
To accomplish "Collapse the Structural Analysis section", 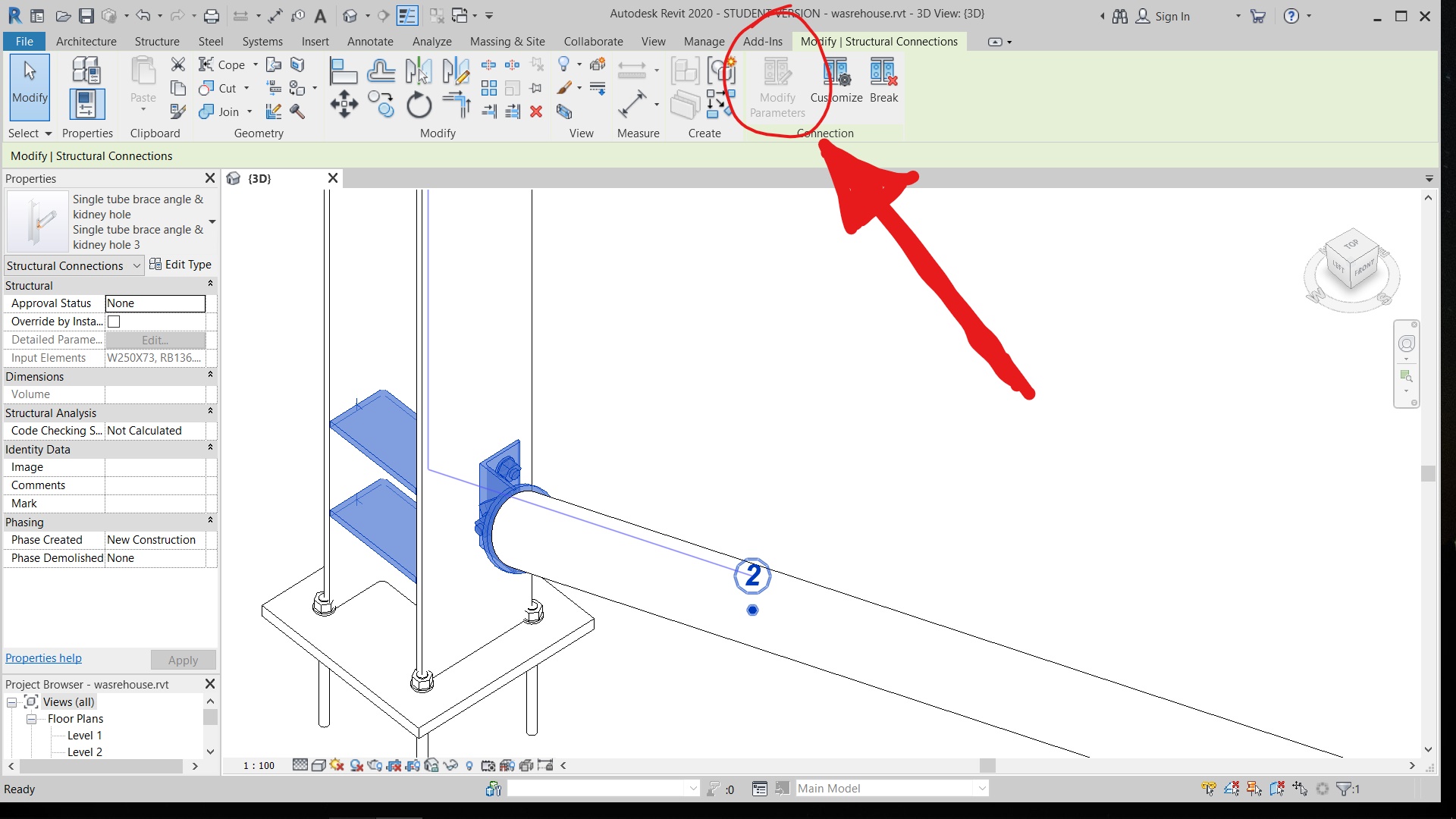I will (x=210, y=413).
